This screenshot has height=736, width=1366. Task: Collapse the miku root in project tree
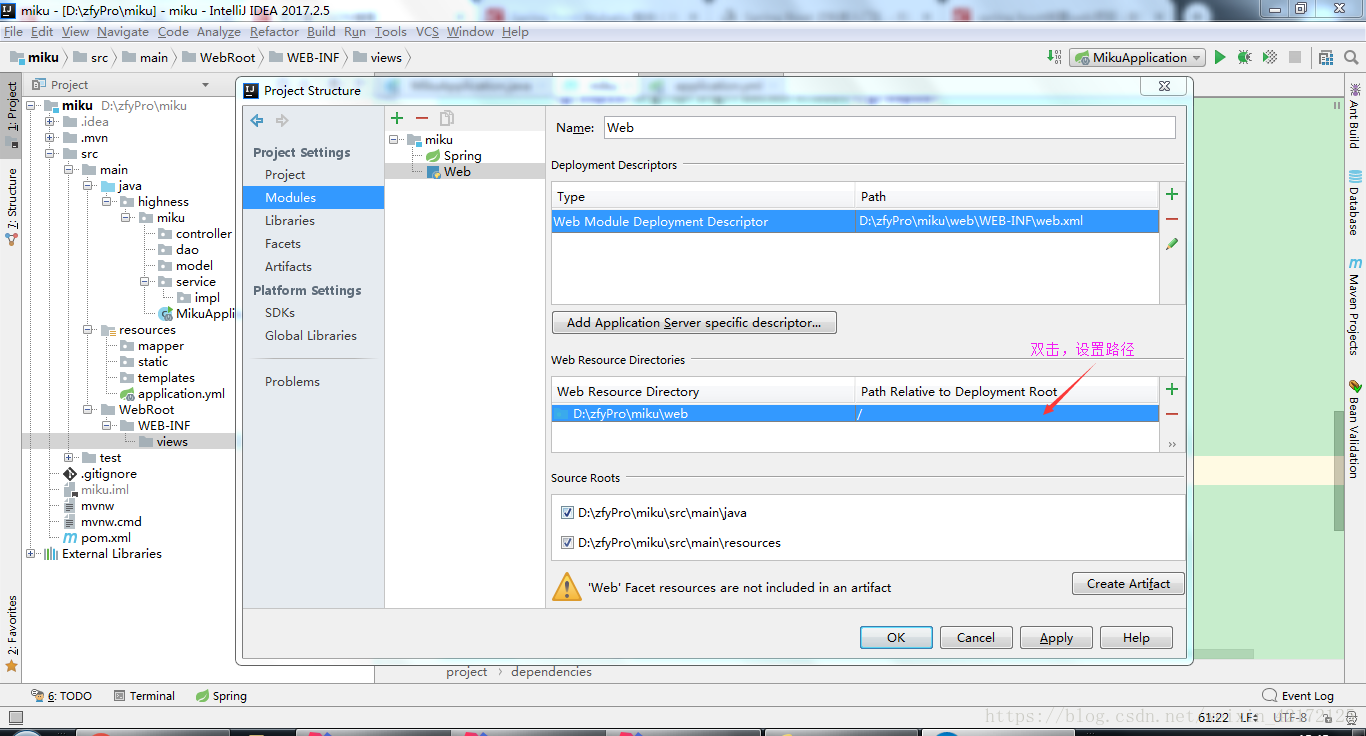(31, 106)
